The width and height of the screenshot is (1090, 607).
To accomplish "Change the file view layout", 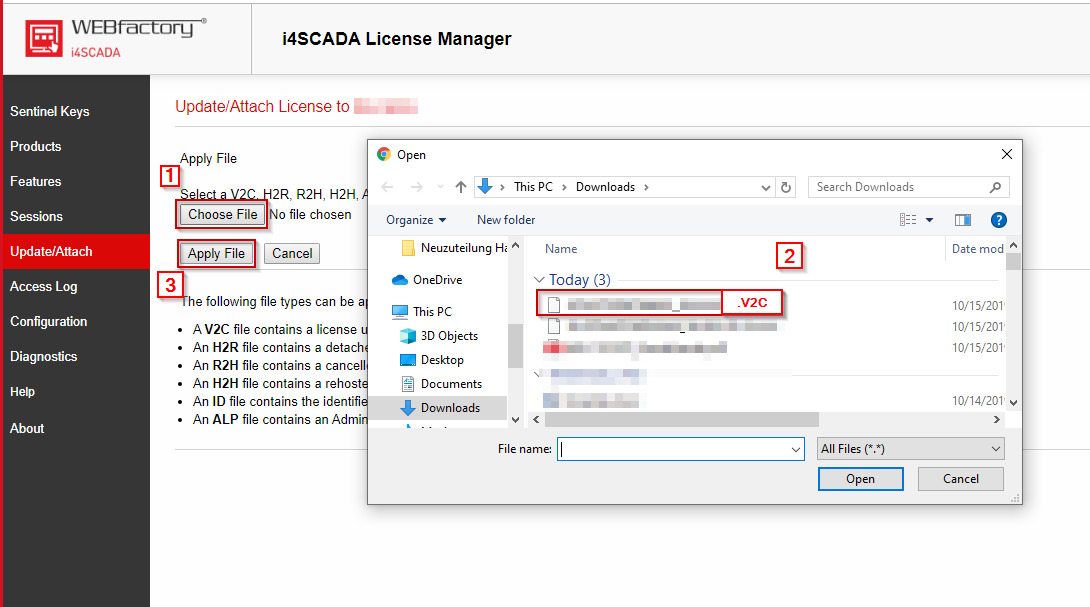I will [908, 220].
